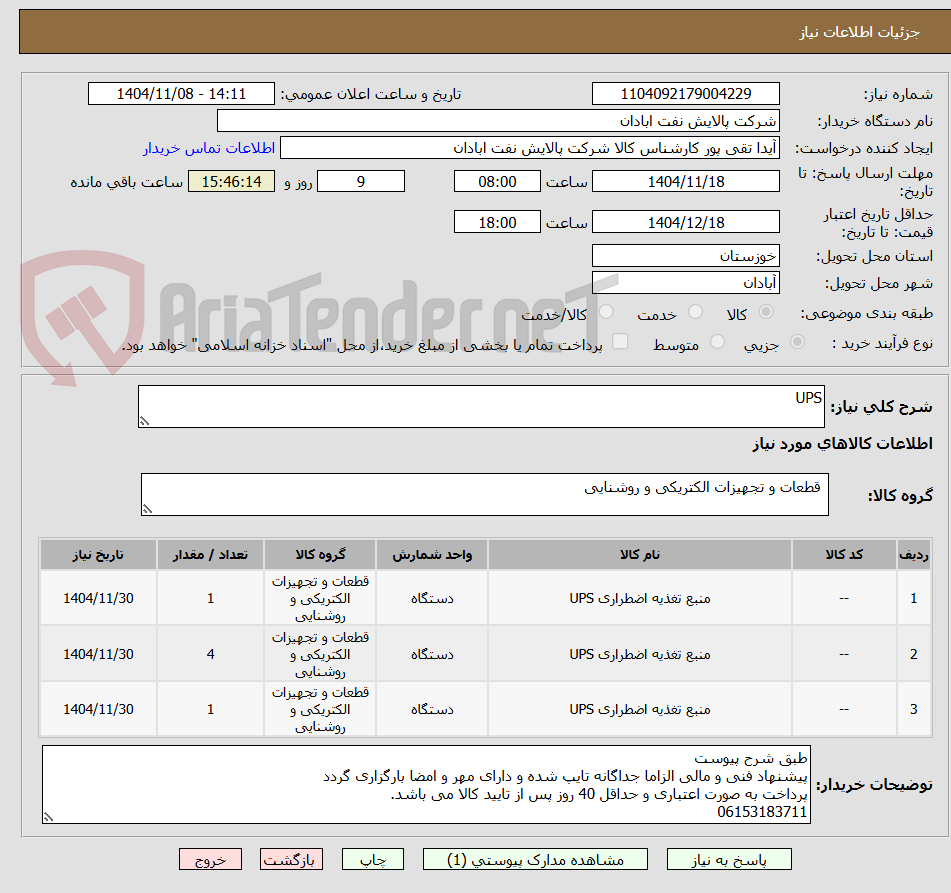This screenshot has height=893, width=951.
Task: Check the اسناد خزانه اسلامی payment checkbox
Action: 618,340
